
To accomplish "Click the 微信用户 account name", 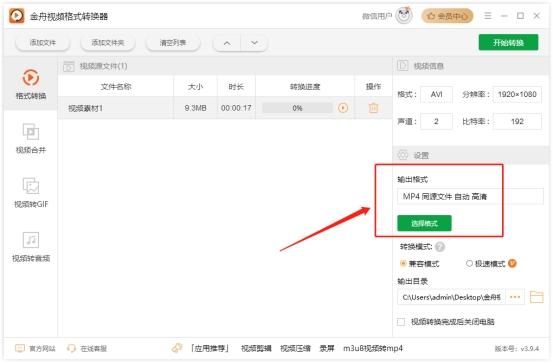I will [377, 16].
